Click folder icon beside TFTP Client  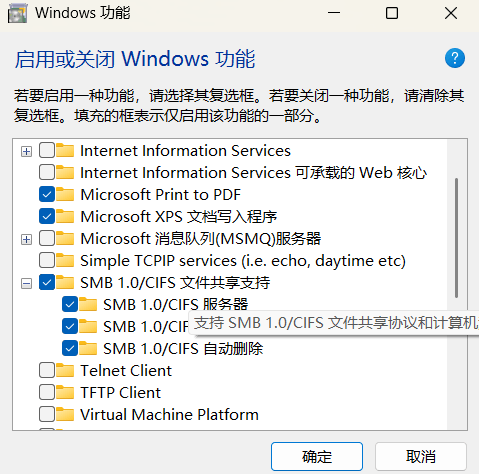65,392
